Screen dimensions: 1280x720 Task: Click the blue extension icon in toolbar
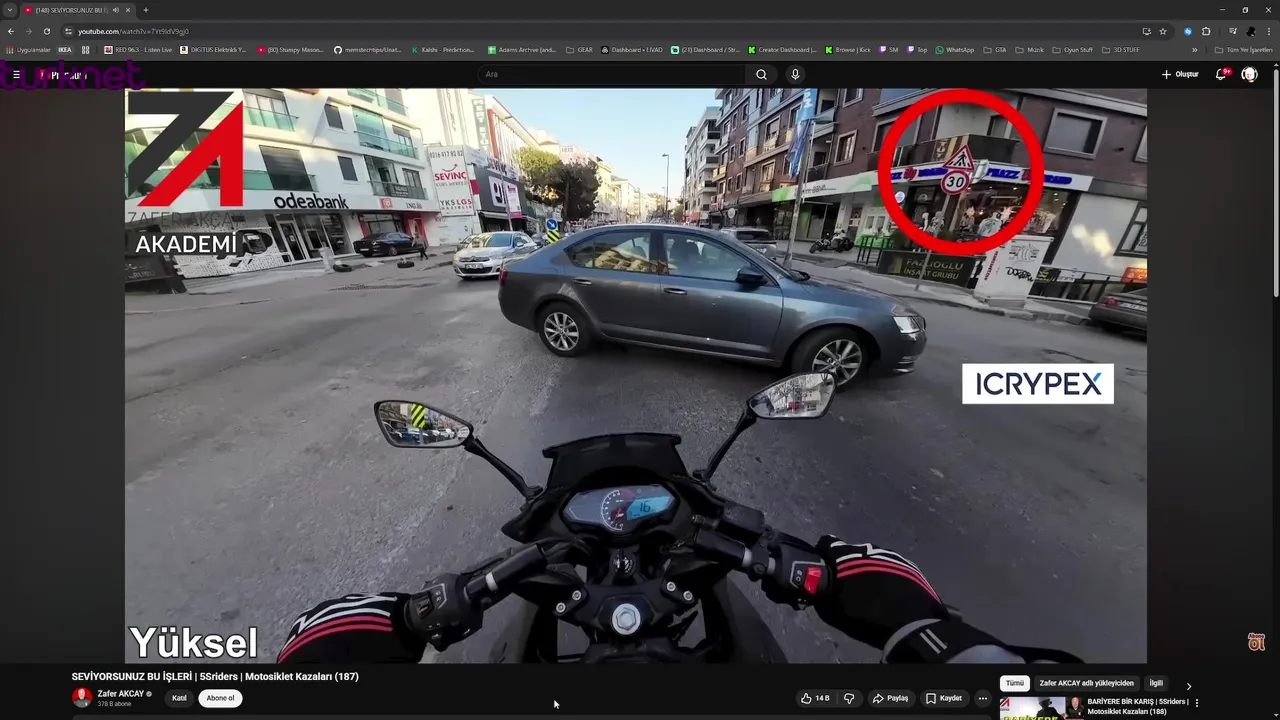1188,31
